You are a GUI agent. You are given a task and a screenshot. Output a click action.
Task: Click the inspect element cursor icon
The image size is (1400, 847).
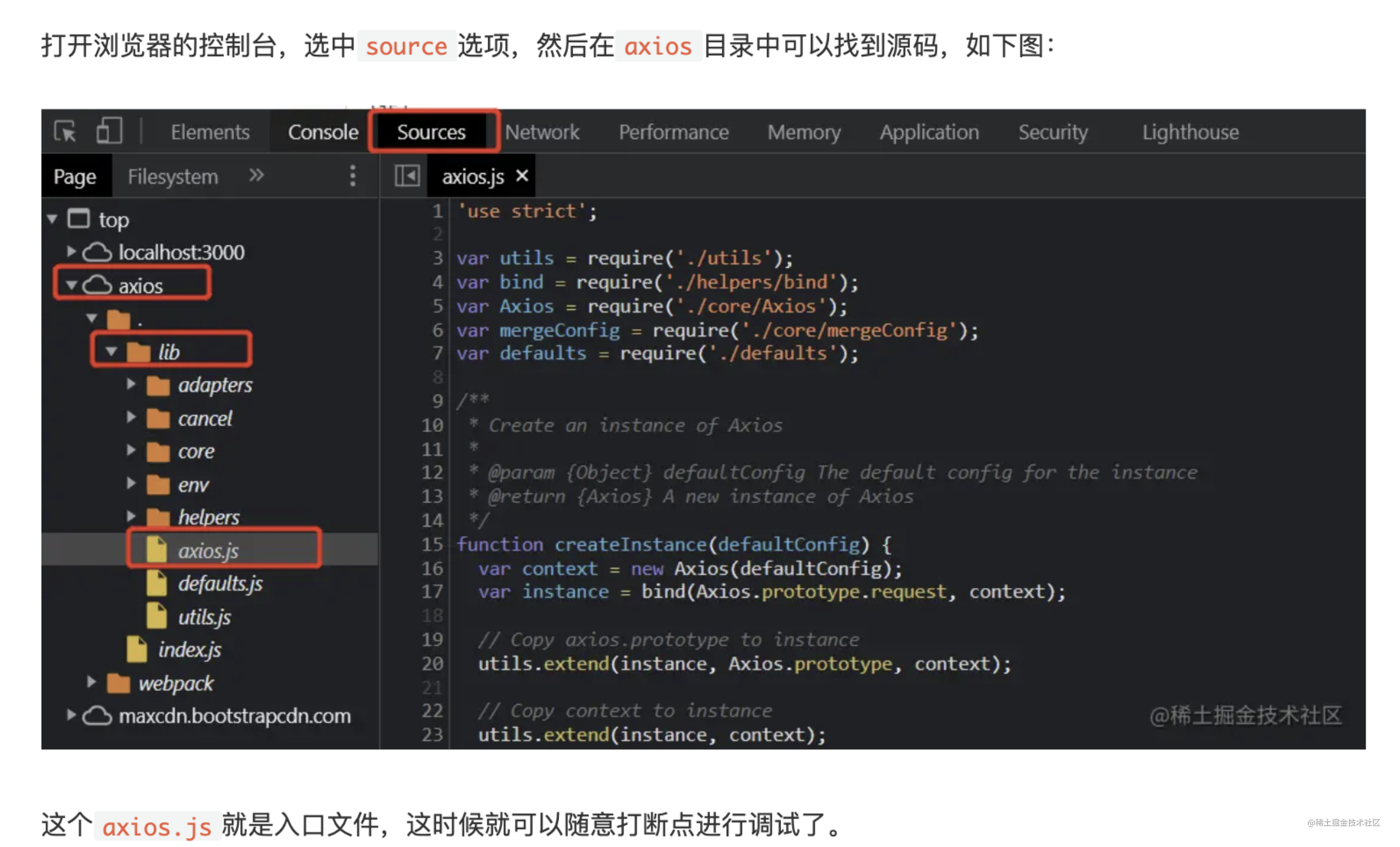(x=65, y=131)
